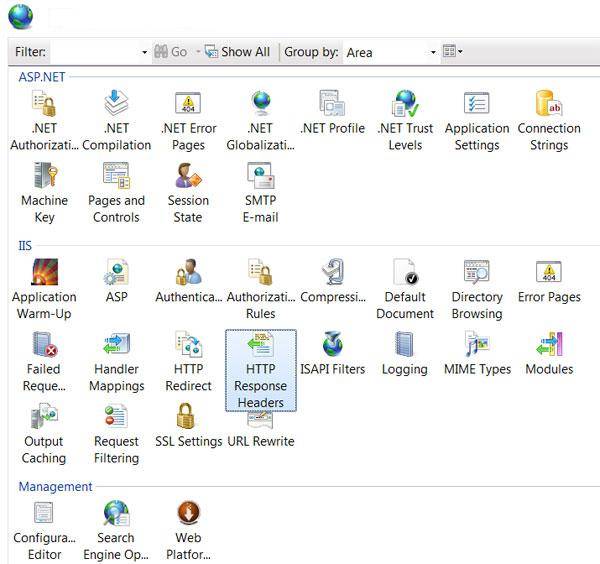Open .NET Profile settings
Image resolution: width=600 pixels, height=564 pixels.
click(x=332, y=113)
